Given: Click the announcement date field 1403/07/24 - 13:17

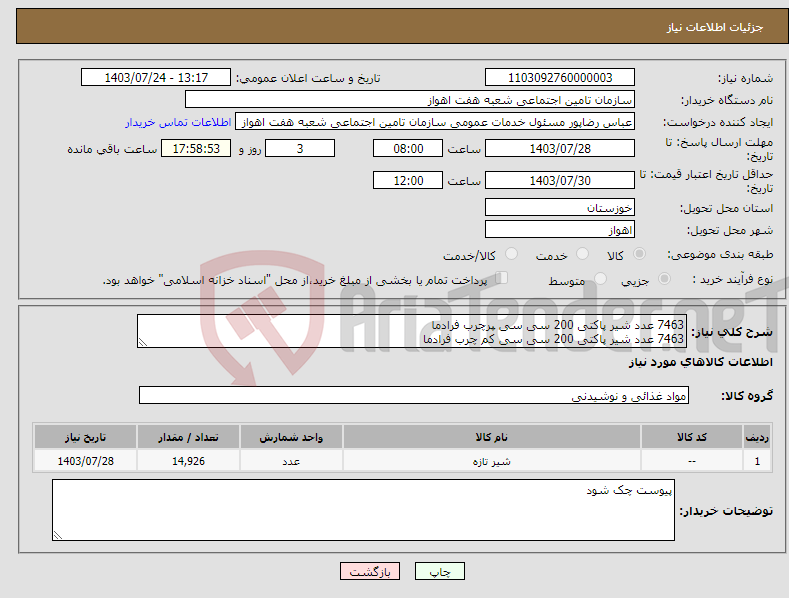Looking at the screenshot, I should pos(155,78).
